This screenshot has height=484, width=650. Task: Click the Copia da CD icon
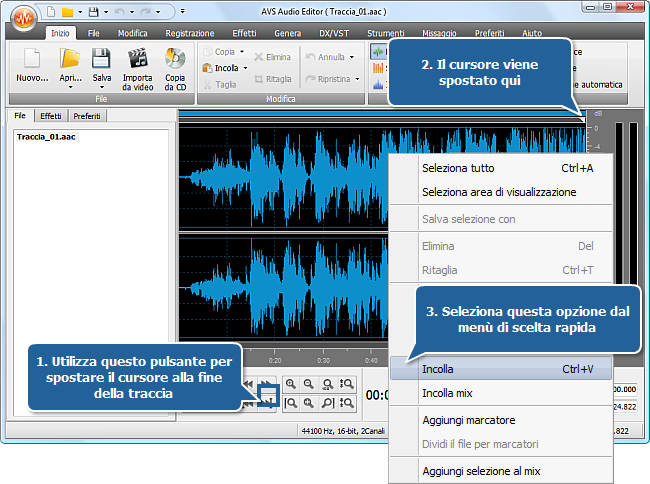[175, 59]
